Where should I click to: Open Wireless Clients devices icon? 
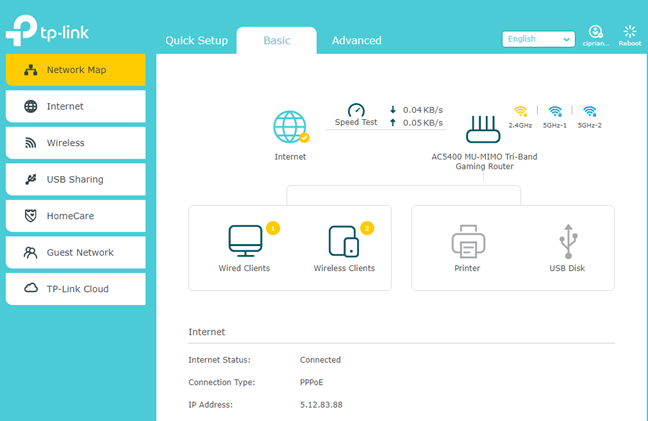(x=344, y=241)
